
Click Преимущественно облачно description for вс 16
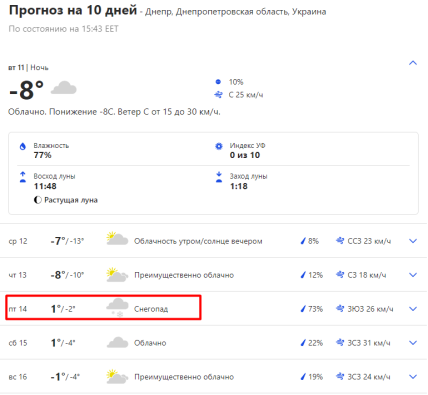(x=184, y=377)
